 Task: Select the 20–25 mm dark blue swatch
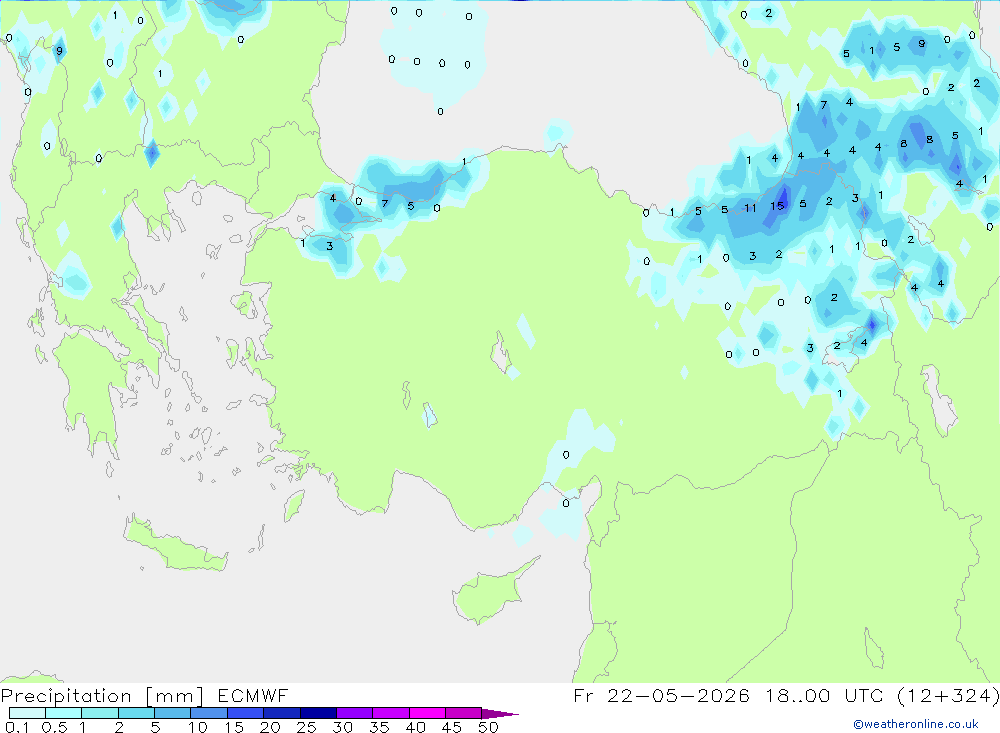[282, 713]
